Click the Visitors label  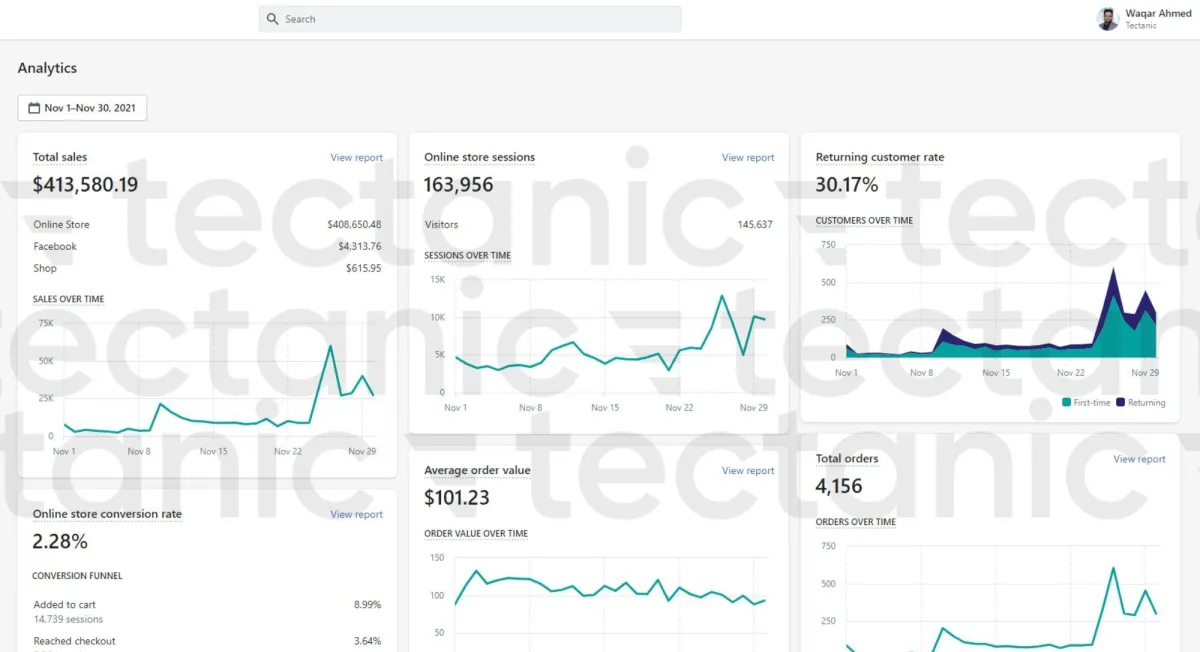click(441, 225)
